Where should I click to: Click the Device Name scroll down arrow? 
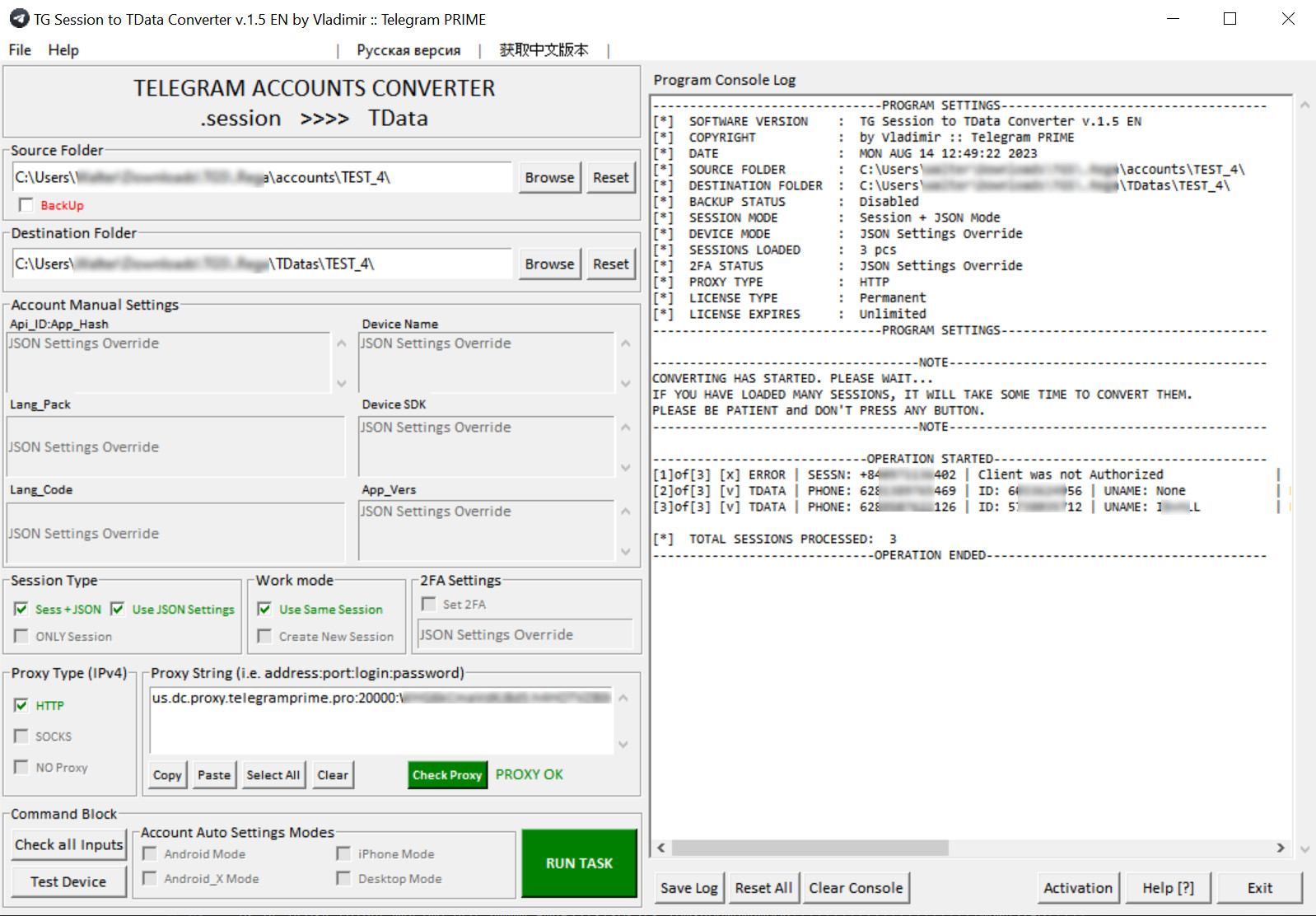(x=625, y=383)
